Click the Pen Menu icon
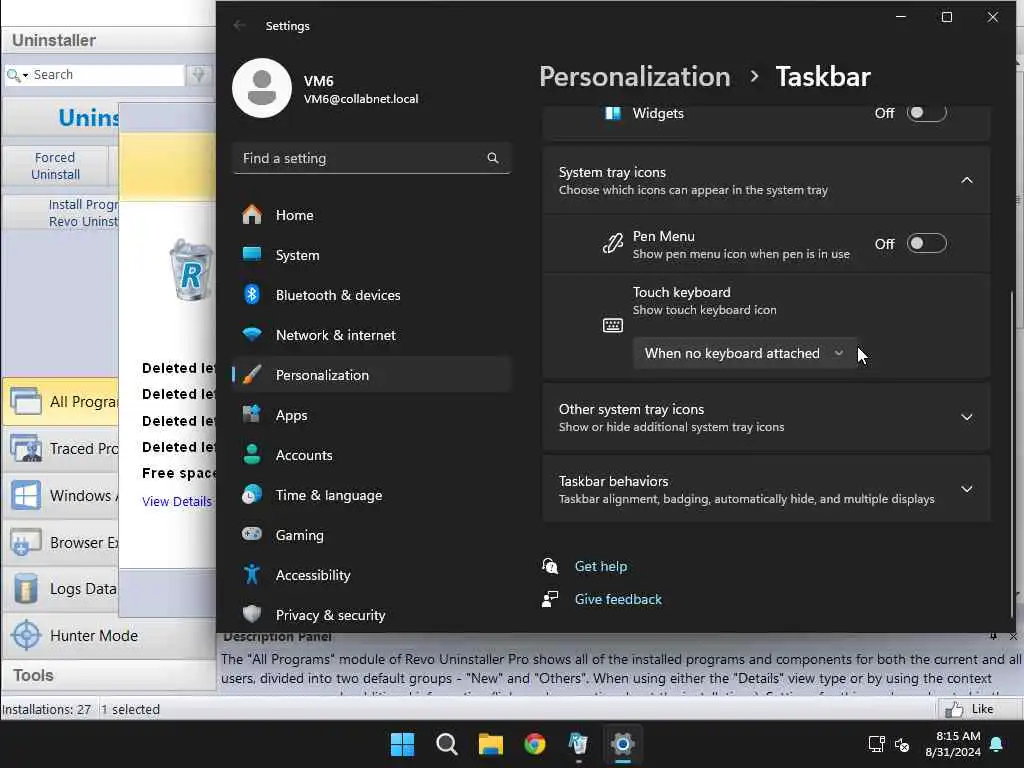Viewport: 1024px width, 768px height. [613, 244]
